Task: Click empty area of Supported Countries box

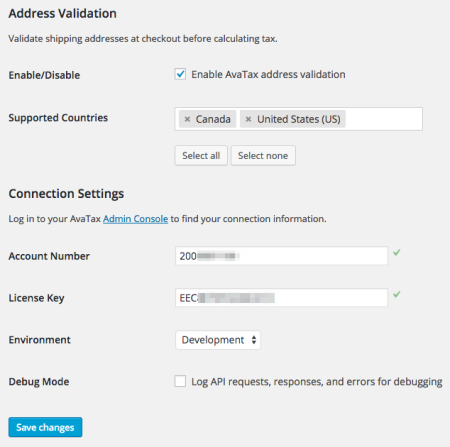Action: (383, 119)
